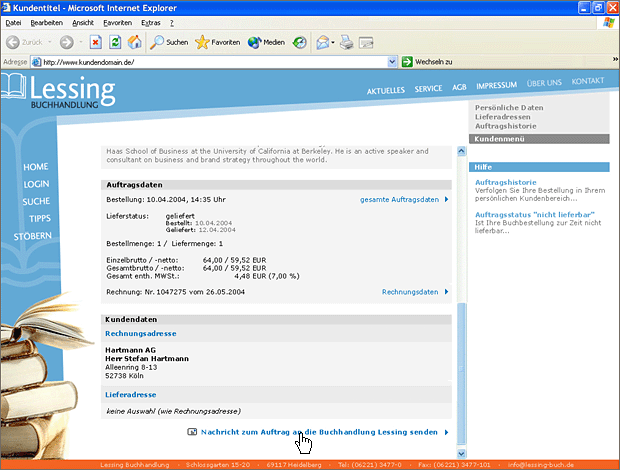Open KONTAKT page

[x=588, y=81]
